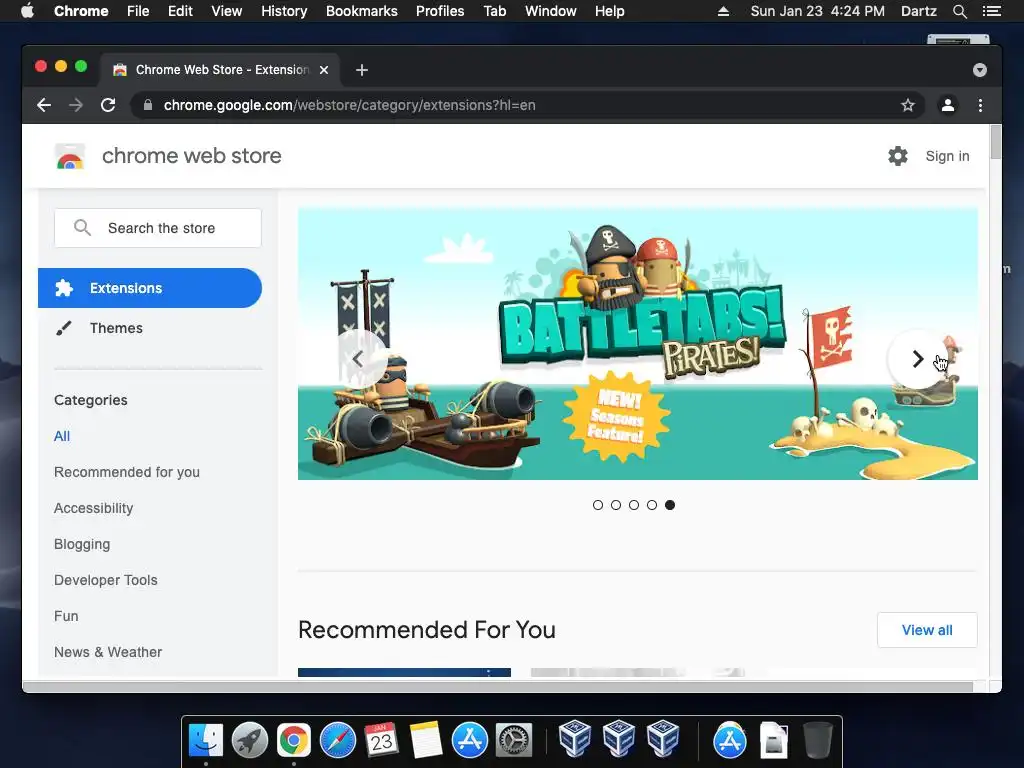Open the Tab menu
The image size is (1024, 768).
pos(494,11)
